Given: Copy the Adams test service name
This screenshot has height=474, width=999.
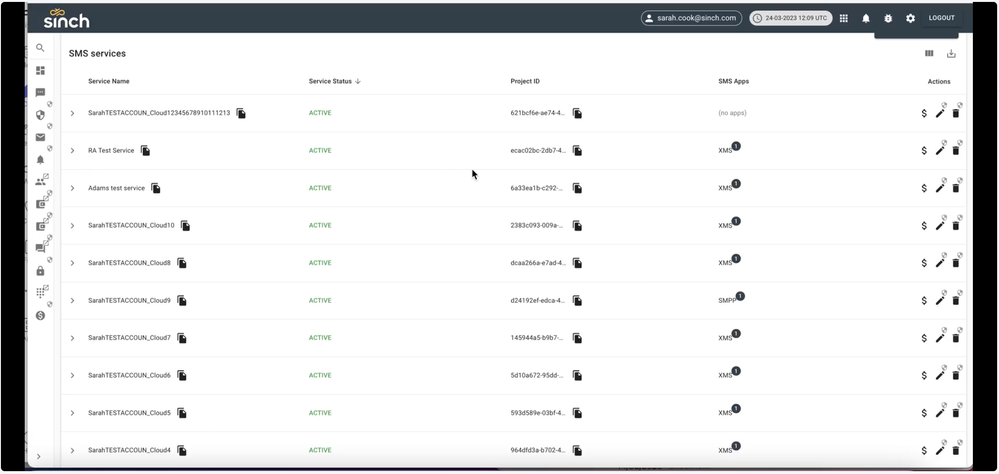Looking at the screenshot, I should click(x=155, y=189).
